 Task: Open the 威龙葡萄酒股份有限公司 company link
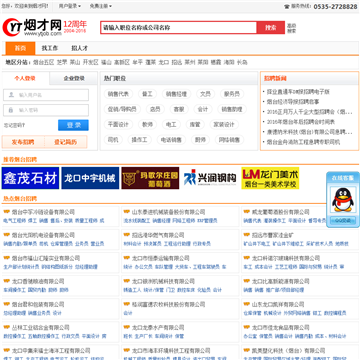[x=281, y=212]
